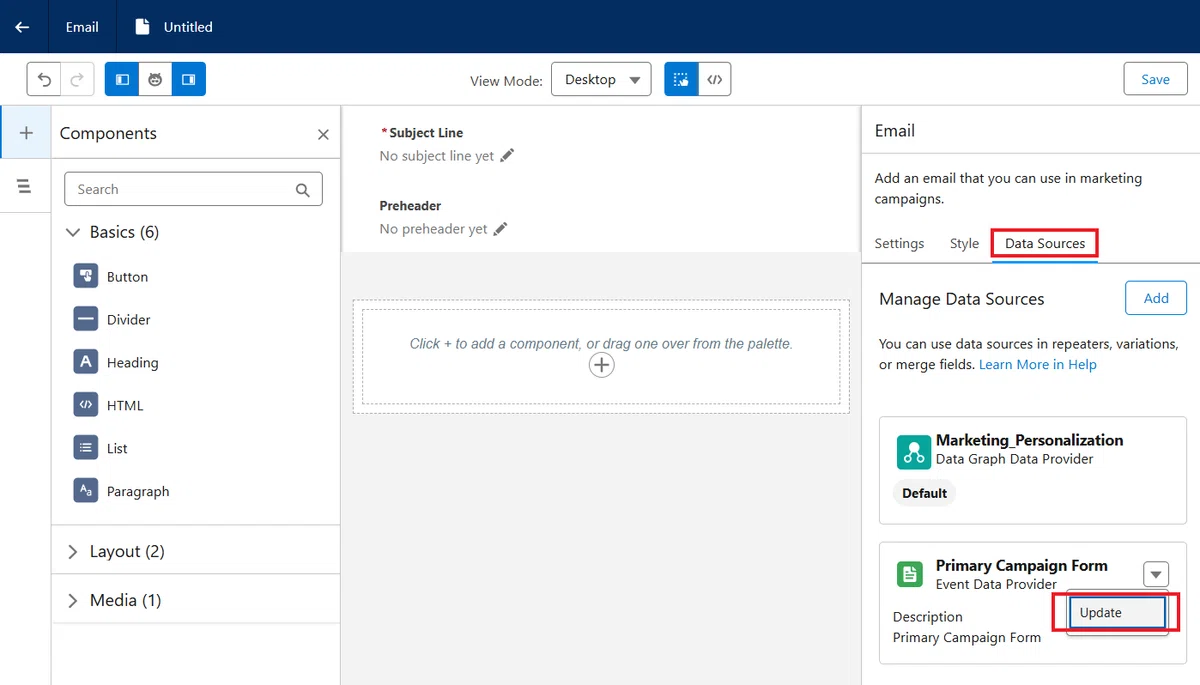Close the Components panel
Screen dimensions: 1200x685
pyautogui.click(x=323, y=134)
